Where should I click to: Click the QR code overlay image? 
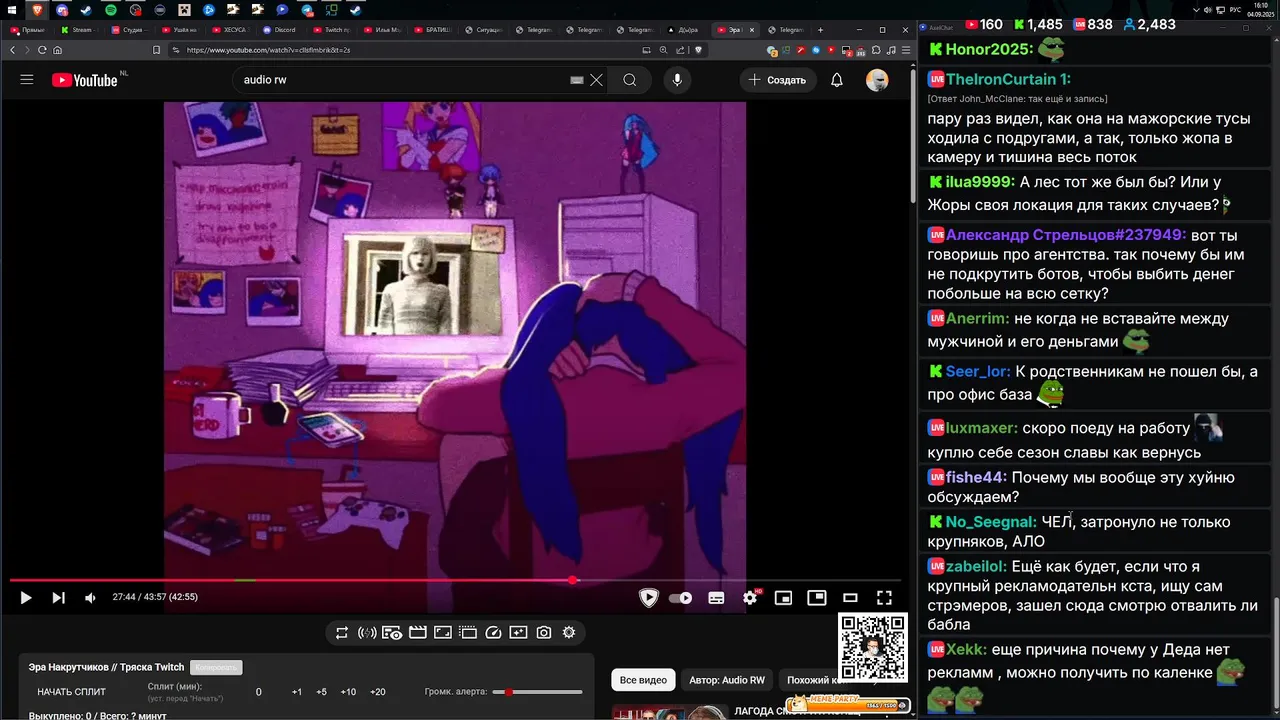(x=872, y=648)
